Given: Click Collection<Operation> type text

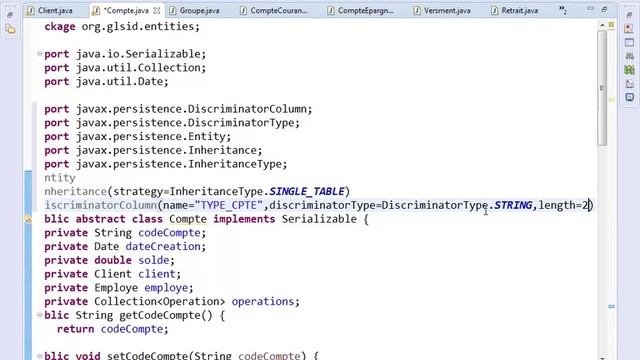Looking at the screenshot, I should (x=160, y=302).
